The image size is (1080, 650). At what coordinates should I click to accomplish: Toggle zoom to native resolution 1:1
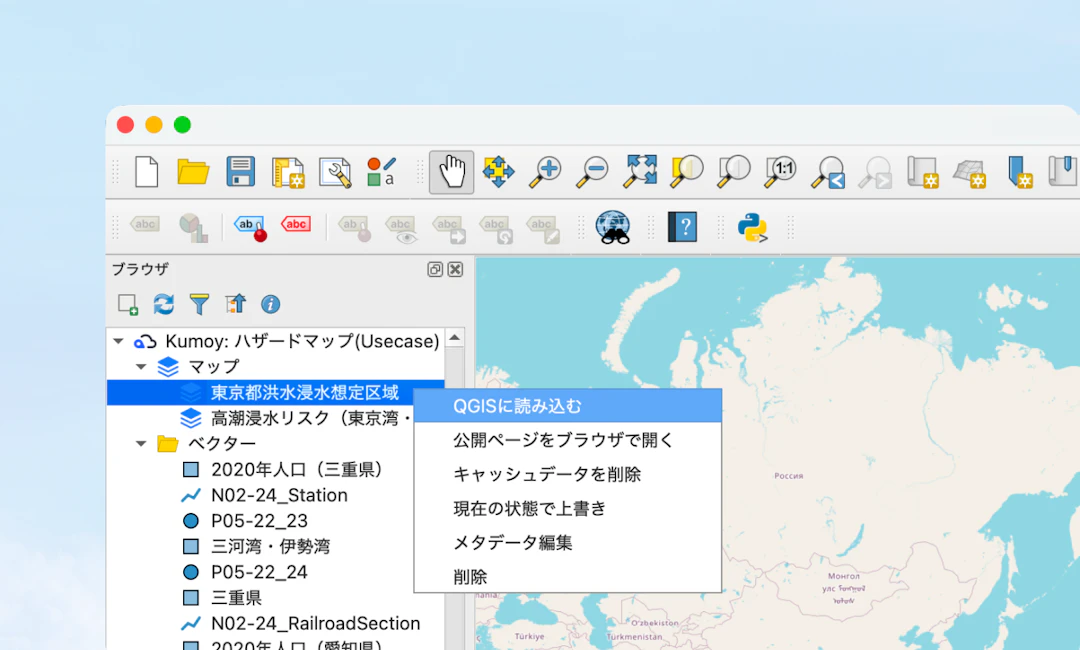coord(781,172)
